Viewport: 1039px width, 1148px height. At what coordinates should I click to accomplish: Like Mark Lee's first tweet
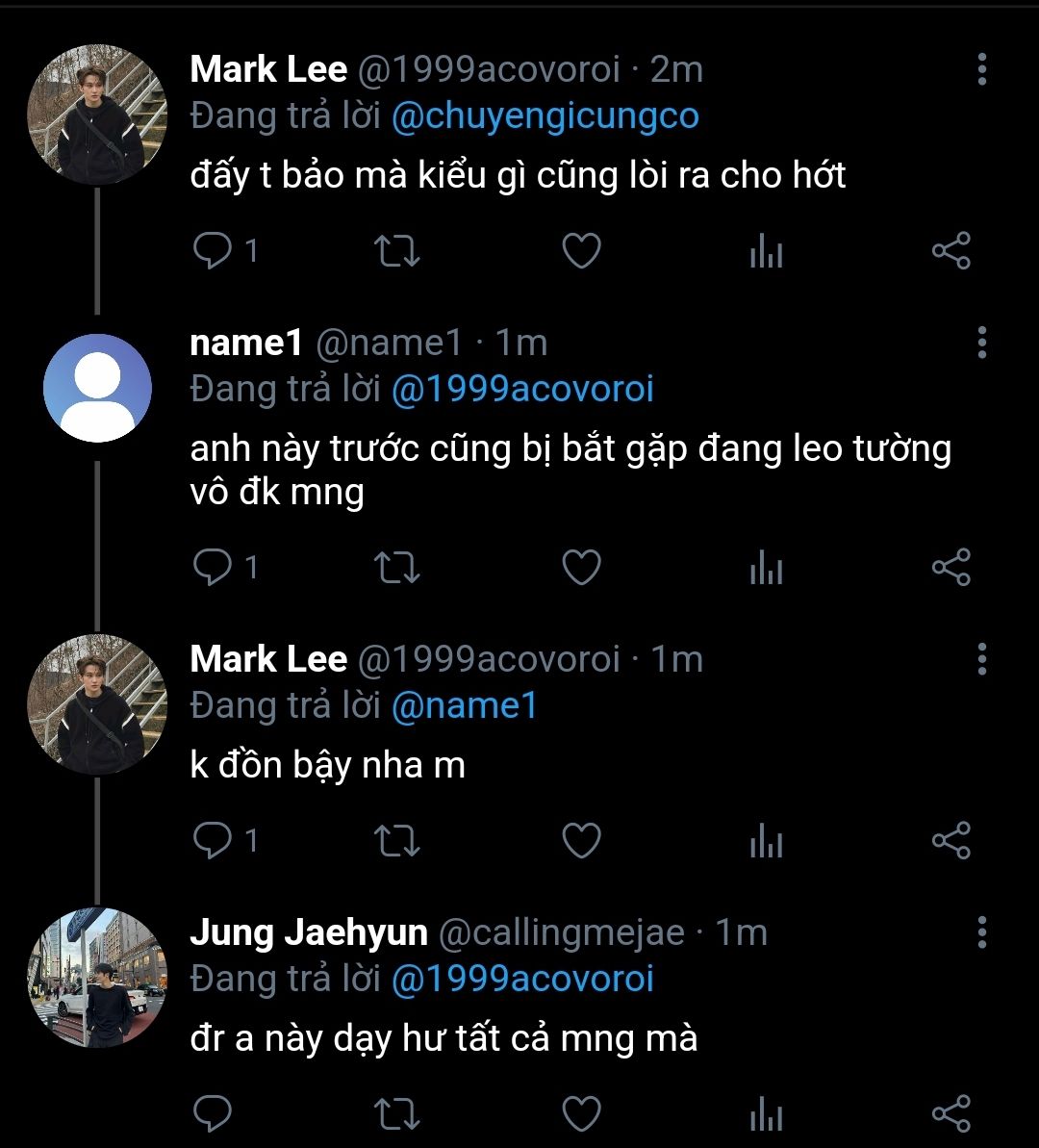pyautogui.click(x=581, y=252)
